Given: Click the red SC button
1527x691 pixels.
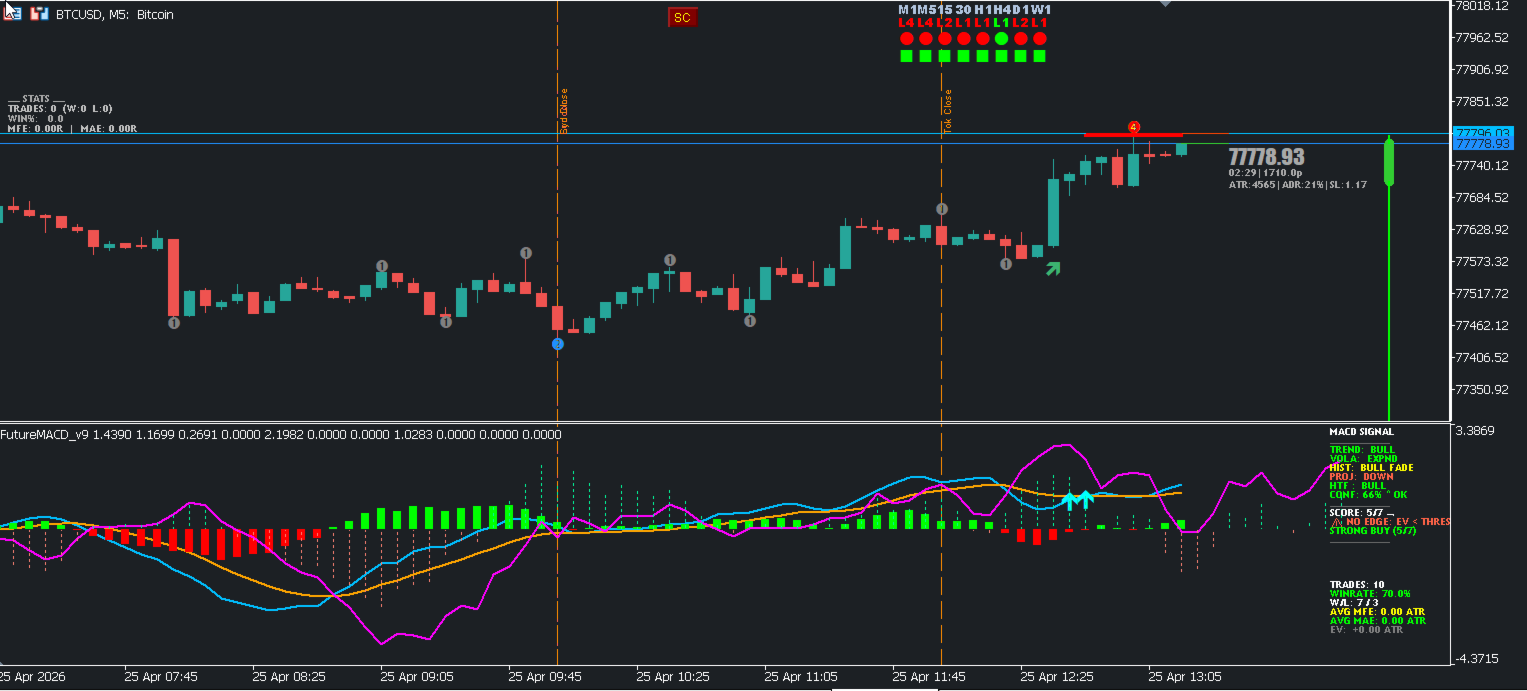Looking at the screenshot, I should click(x=682, y=17).
